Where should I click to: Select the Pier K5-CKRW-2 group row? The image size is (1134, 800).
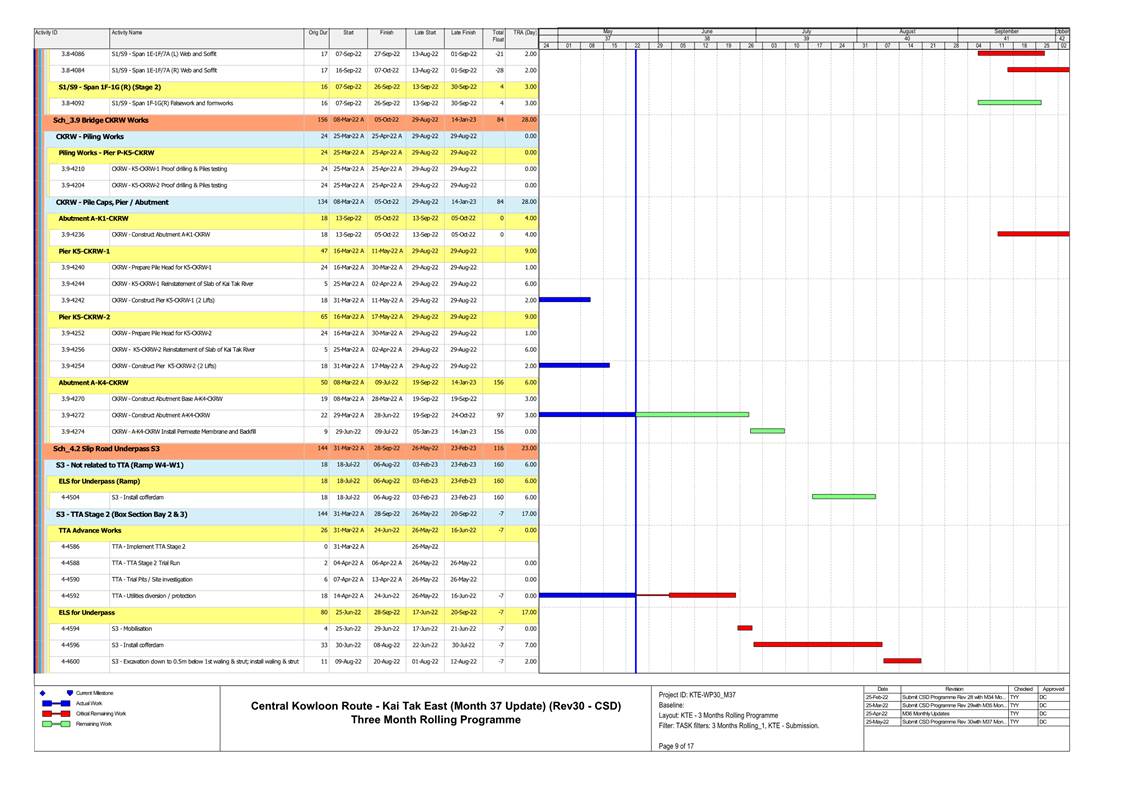[84, 317]
